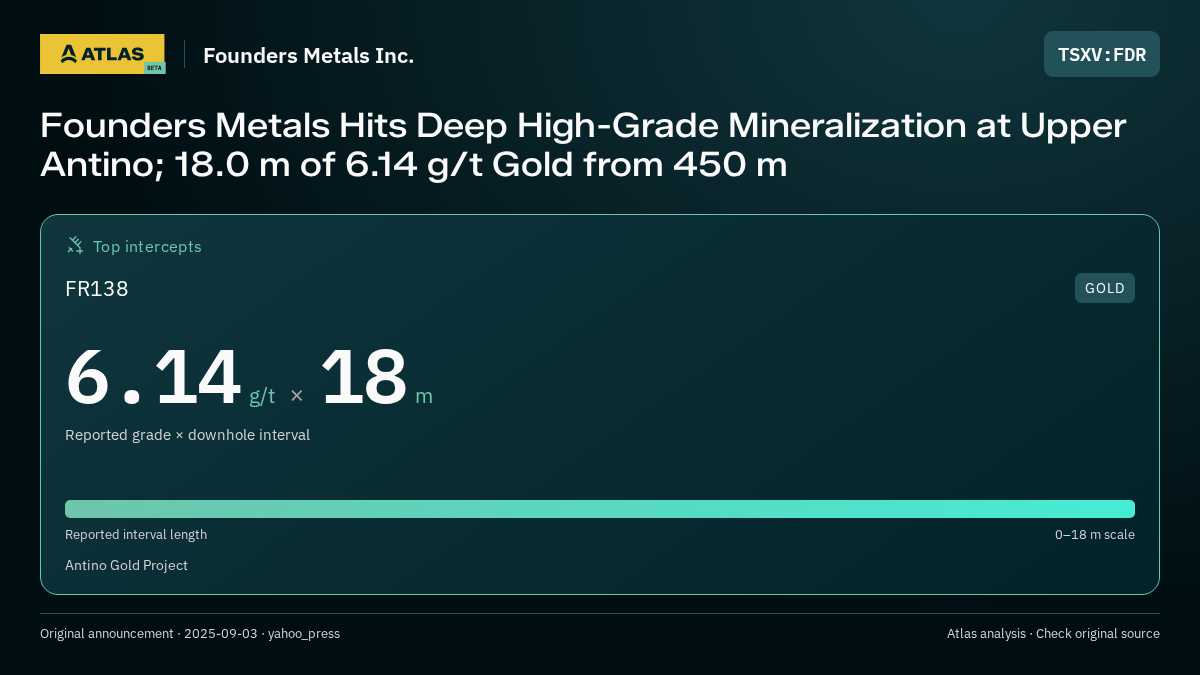Click the GOLD commodity tag
Image resolution: width=1200 pixels, height=675 pixels.
[x=1105, y=288]
